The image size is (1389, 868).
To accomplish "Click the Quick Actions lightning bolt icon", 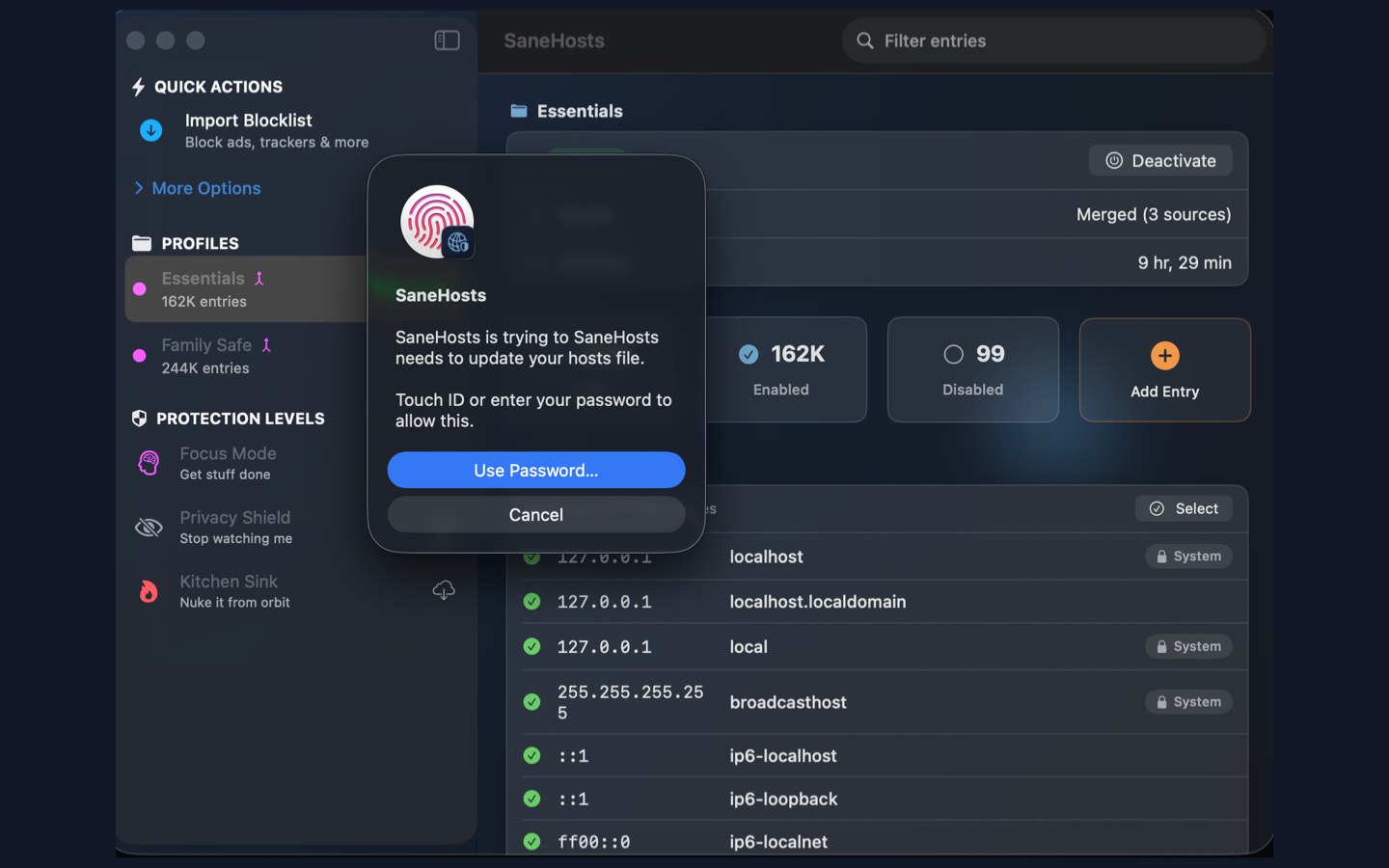I will point(138,87).
